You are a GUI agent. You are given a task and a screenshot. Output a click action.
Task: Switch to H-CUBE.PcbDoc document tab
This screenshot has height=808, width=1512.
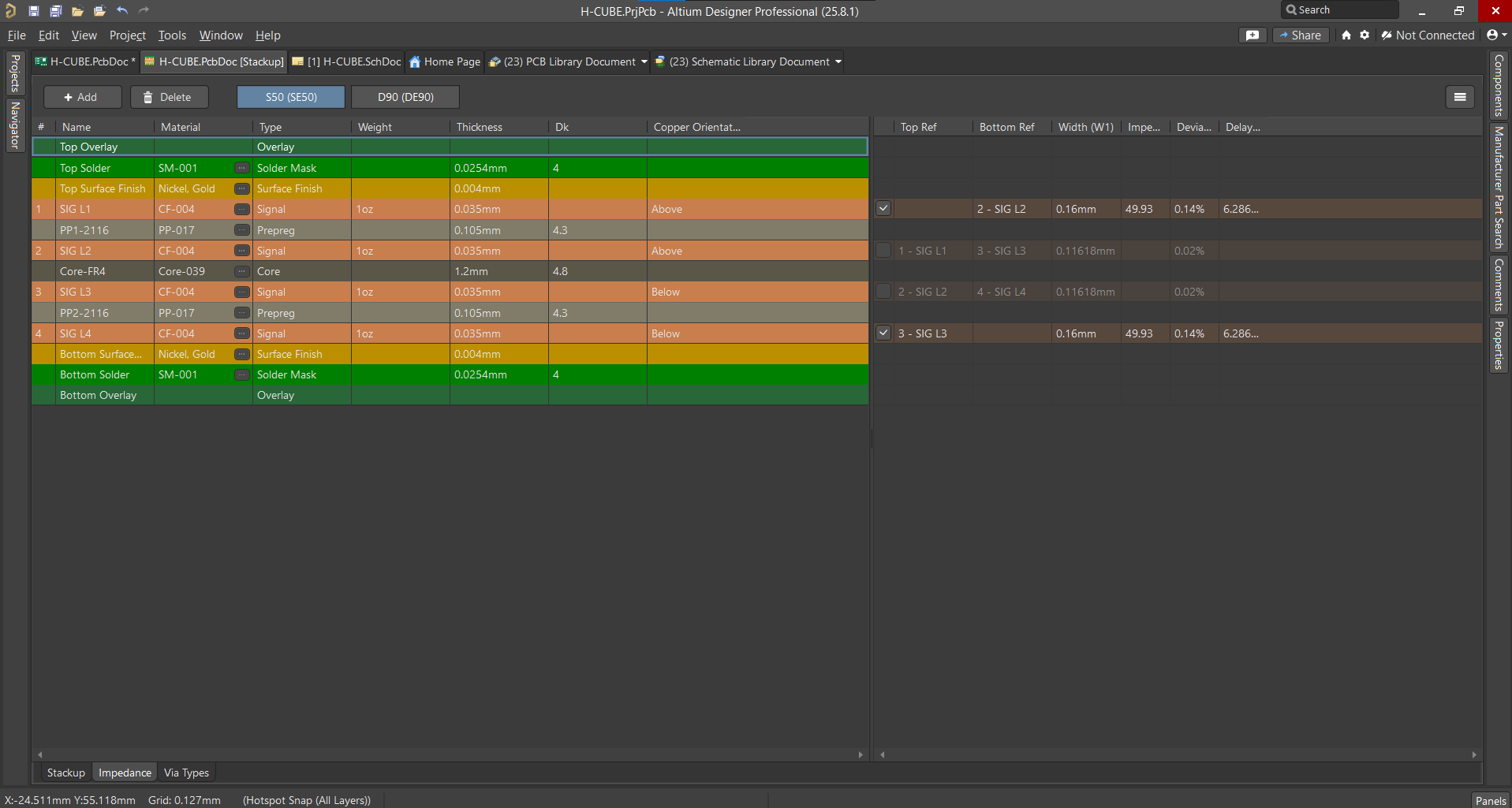coord(85,61)
